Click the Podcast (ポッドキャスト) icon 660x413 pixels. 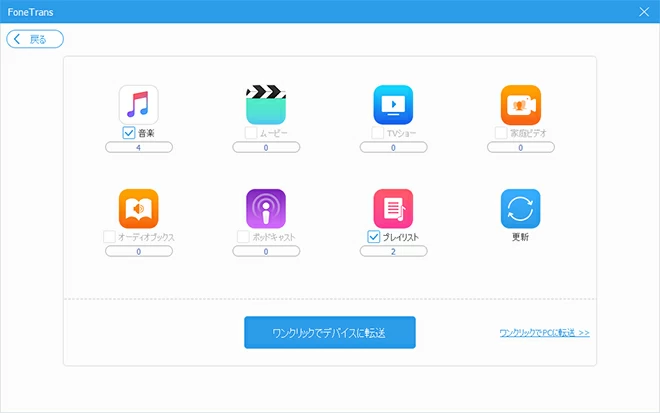coord(266,208)
